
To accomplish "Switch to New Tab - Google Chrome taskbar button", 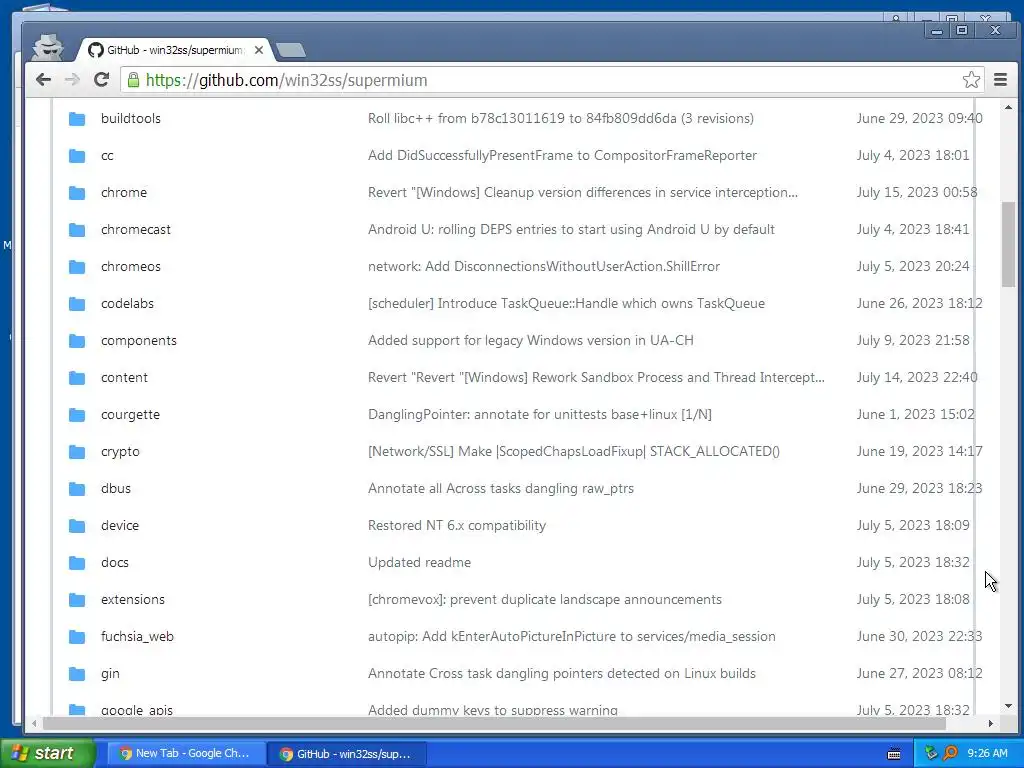I will pyautogui.click(x=185, y=753).
